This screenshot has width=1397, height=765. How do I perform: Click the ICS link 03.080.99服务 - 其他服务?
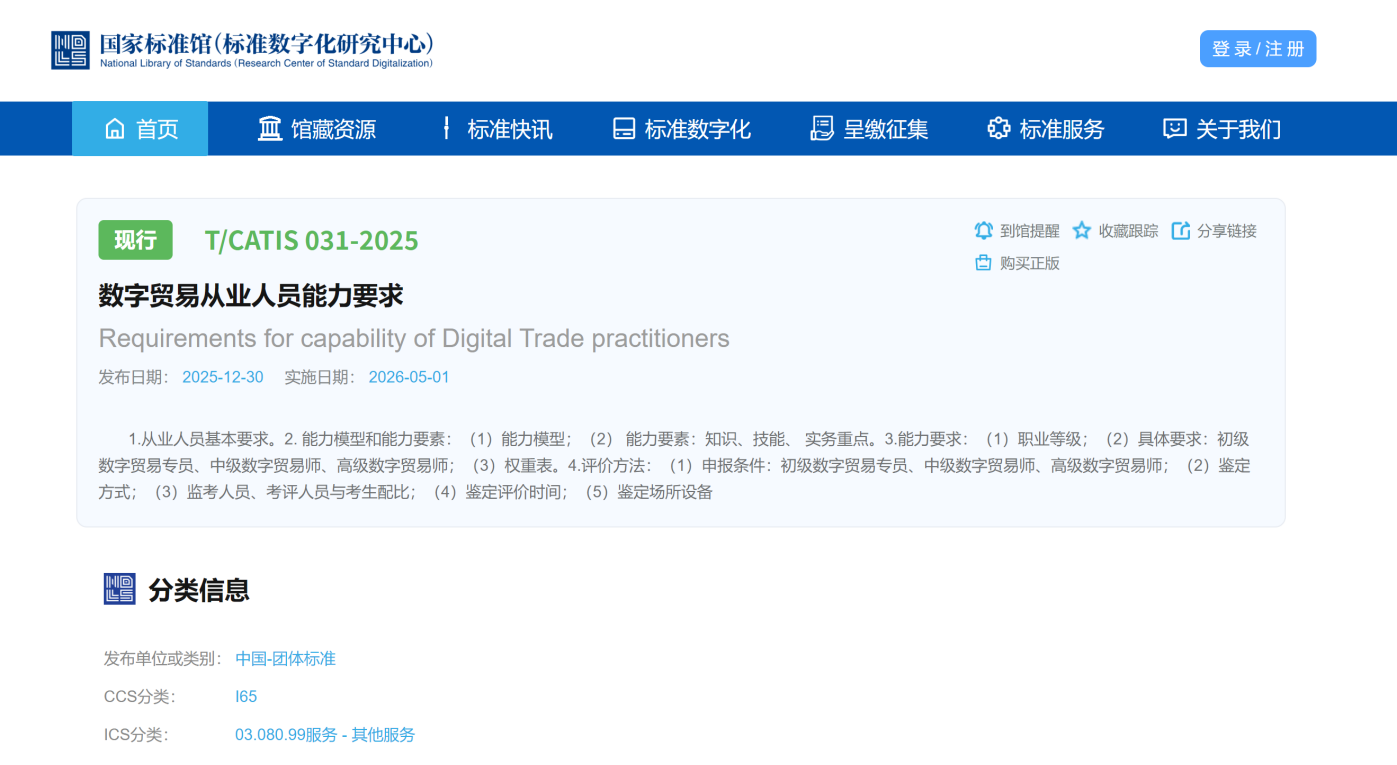[x=325, y=735]
